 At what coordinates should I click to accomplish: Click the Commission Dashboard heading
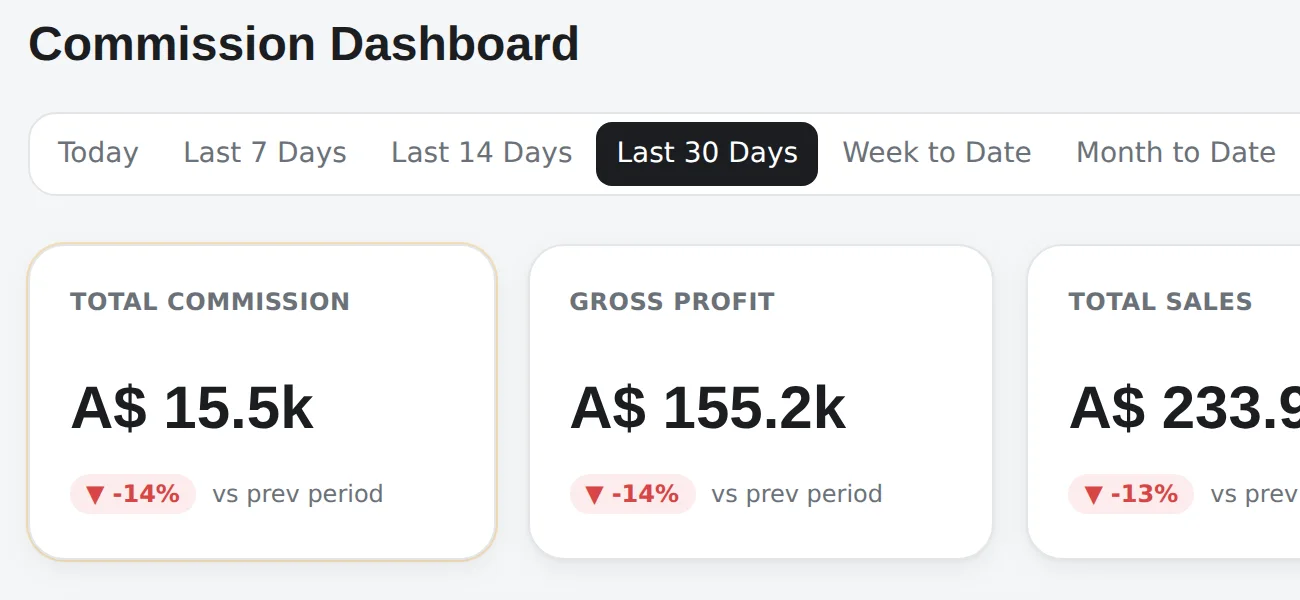304,45
